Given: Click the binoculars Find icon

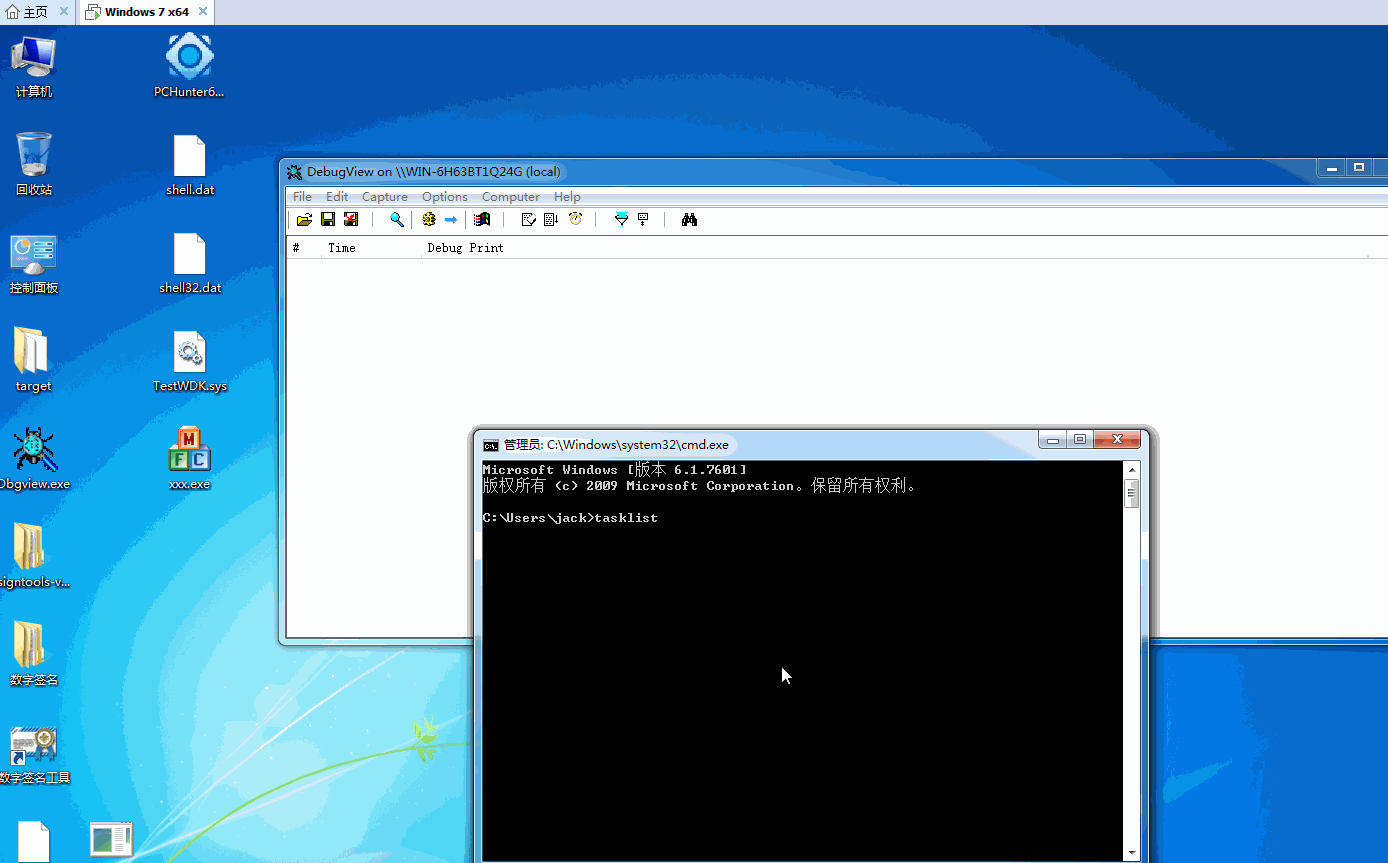Looking at the screenshot, I should tap(689, 220).
